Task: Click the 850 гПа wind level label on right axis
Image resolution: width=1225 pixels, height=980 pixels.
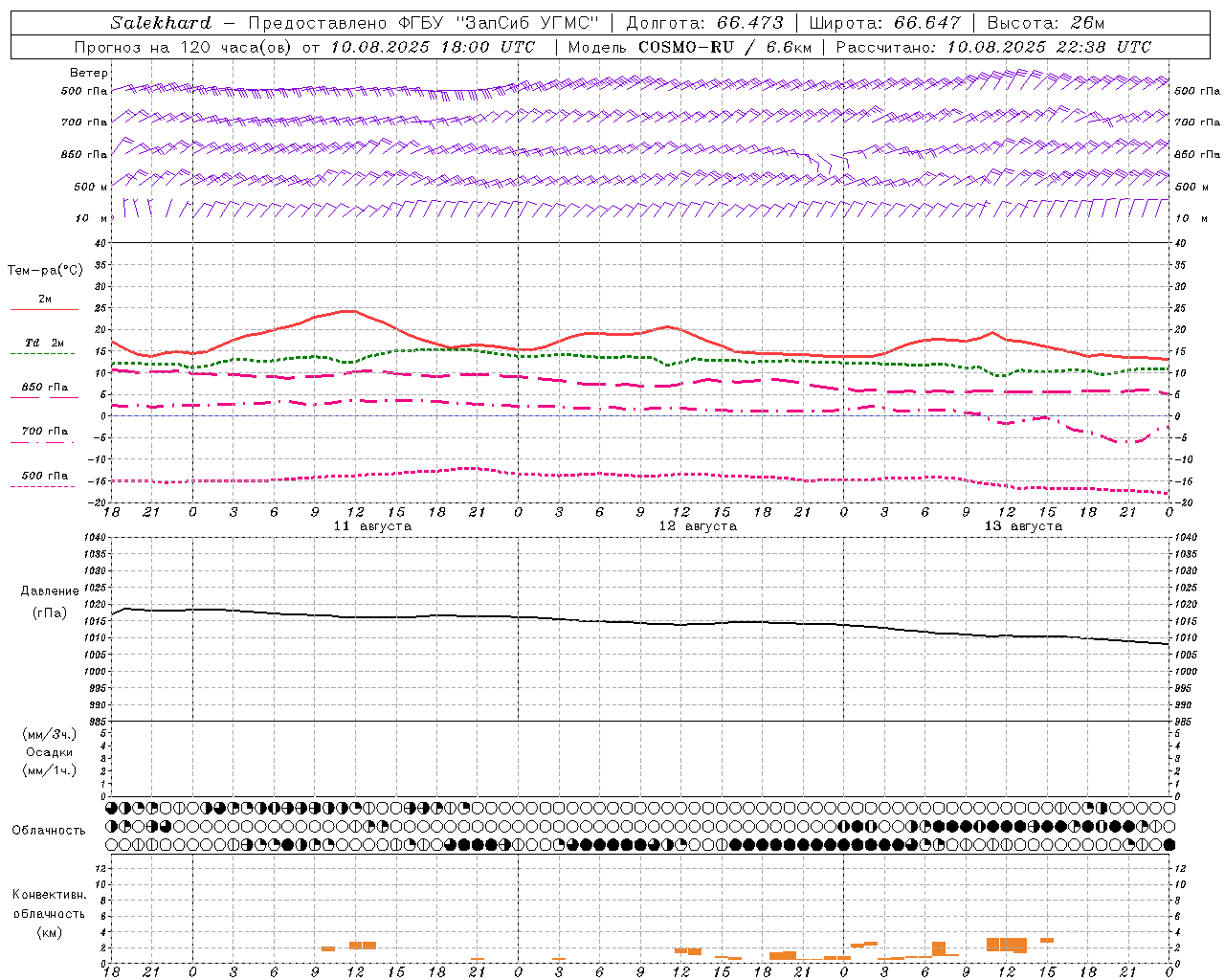Action: (x=1197, y=154)
